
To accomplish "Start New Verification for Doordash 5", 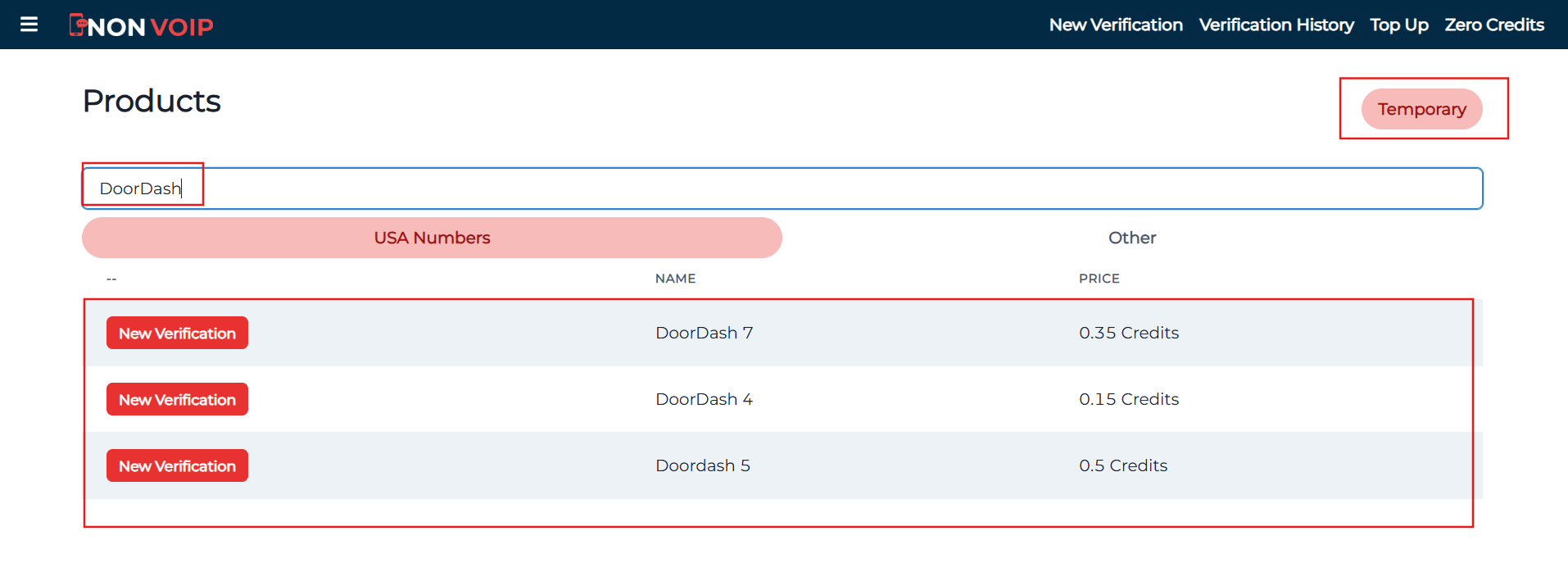I will pos(177,465).
